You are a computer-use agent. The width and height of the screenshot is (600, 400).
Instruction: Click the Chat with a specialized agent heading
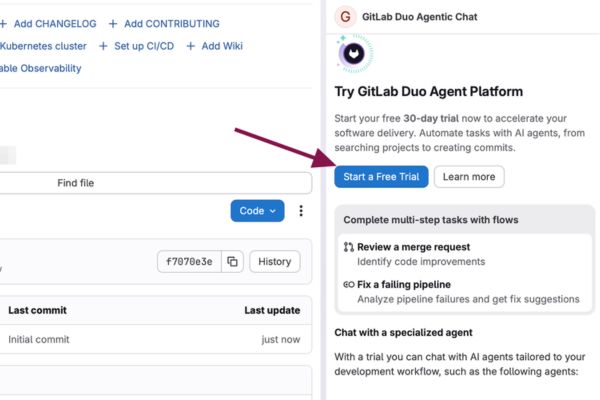click(403, 332)
